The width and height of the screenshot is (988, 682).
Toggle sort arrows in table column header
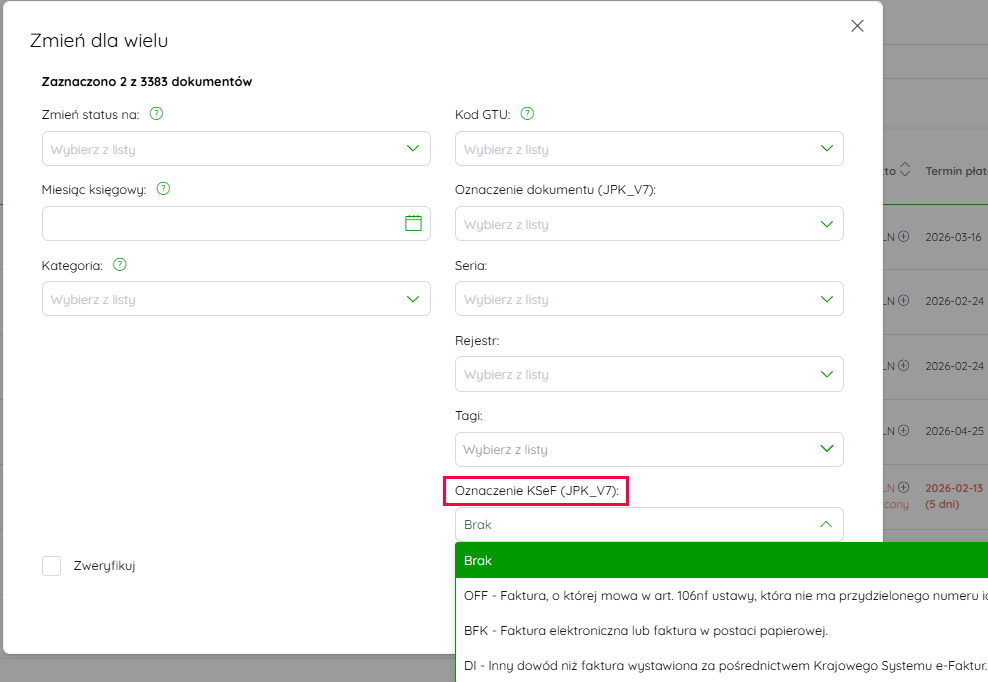(x=905, y=170)
